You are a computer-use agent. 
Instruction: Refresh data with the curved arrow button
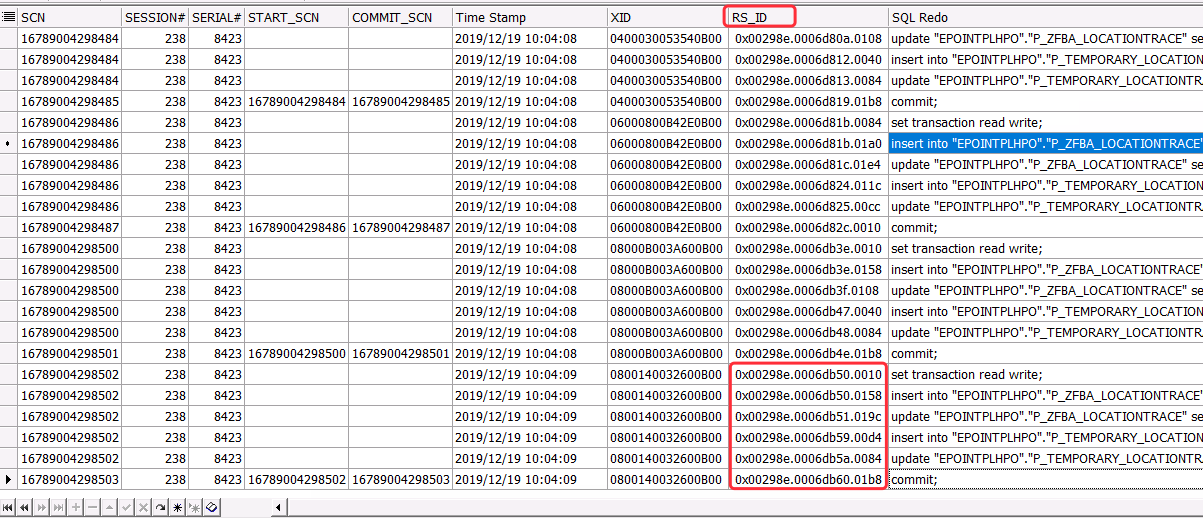[160, 507]
